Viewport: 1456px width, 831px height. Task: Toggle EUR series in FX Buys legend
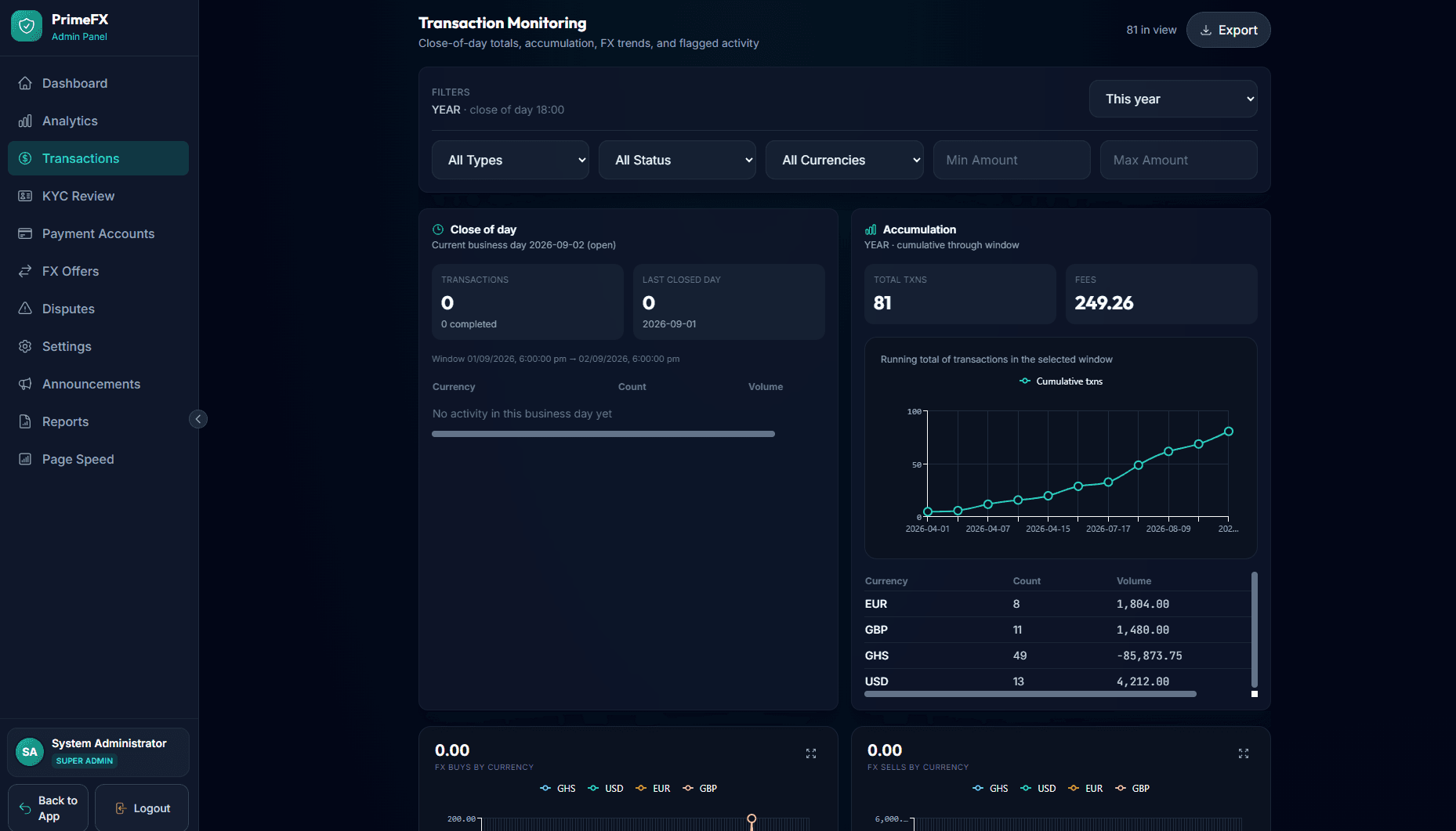[x=653, y=789]
